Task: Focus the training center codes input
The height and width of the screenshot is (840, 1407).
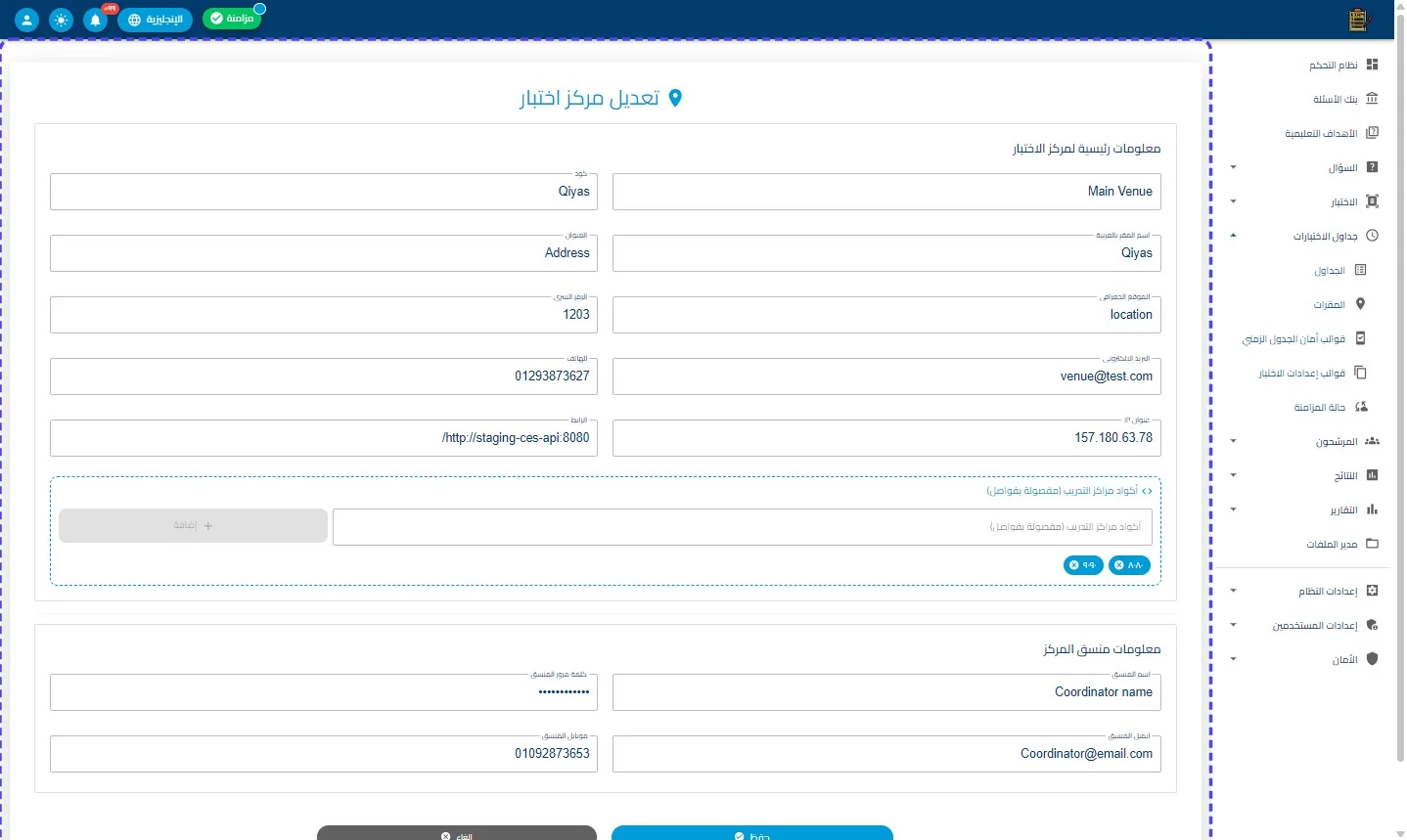Action: tap(743, 526)
